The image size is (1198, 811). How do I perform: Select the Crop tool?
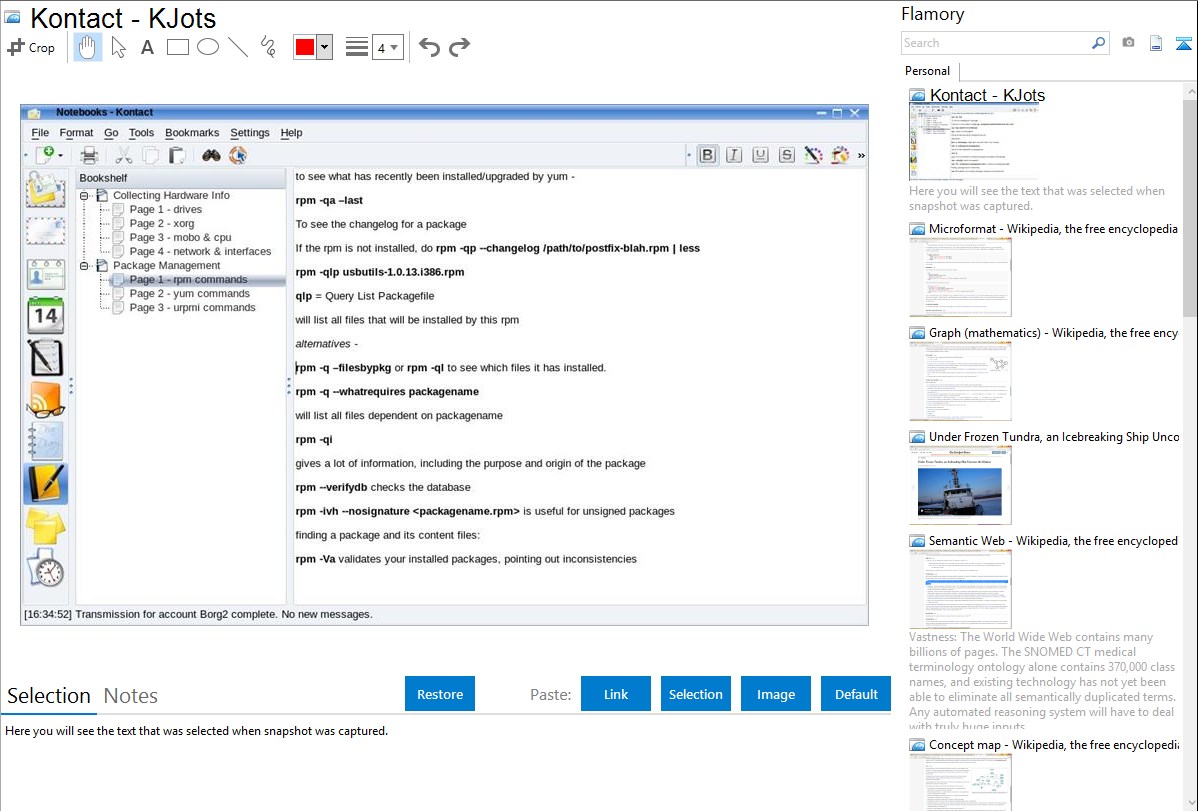click(31, 47)
